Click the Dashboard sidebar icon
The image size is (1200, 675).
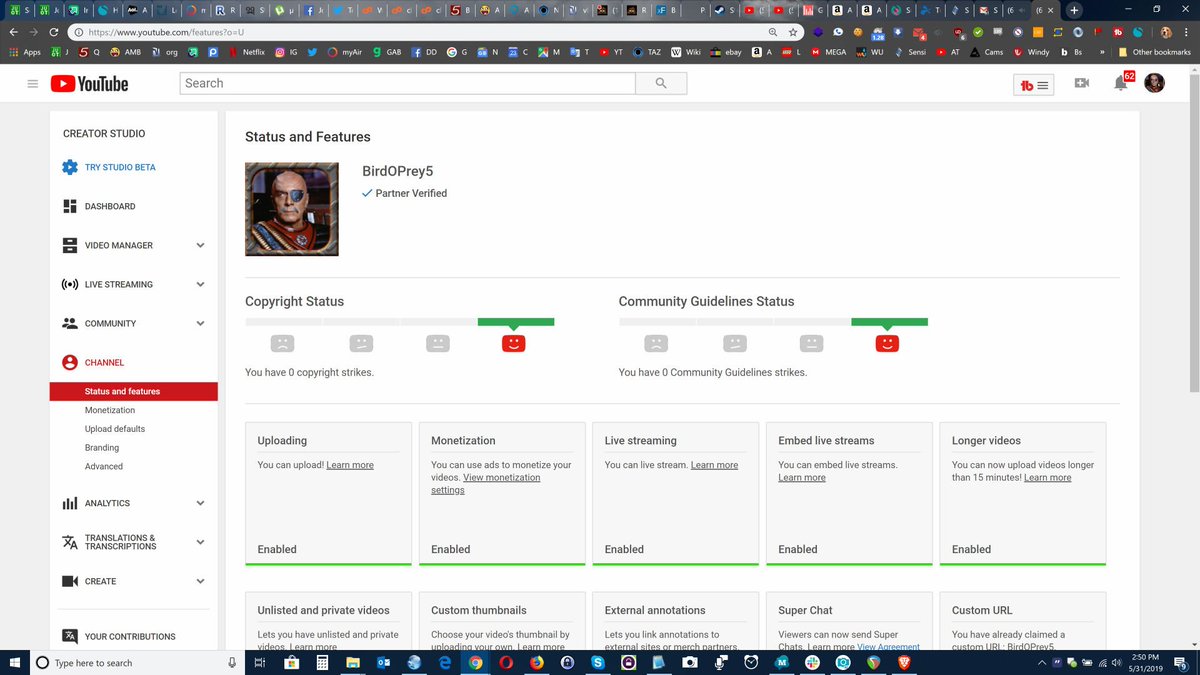pyautogui.click(x=69, y=206)
